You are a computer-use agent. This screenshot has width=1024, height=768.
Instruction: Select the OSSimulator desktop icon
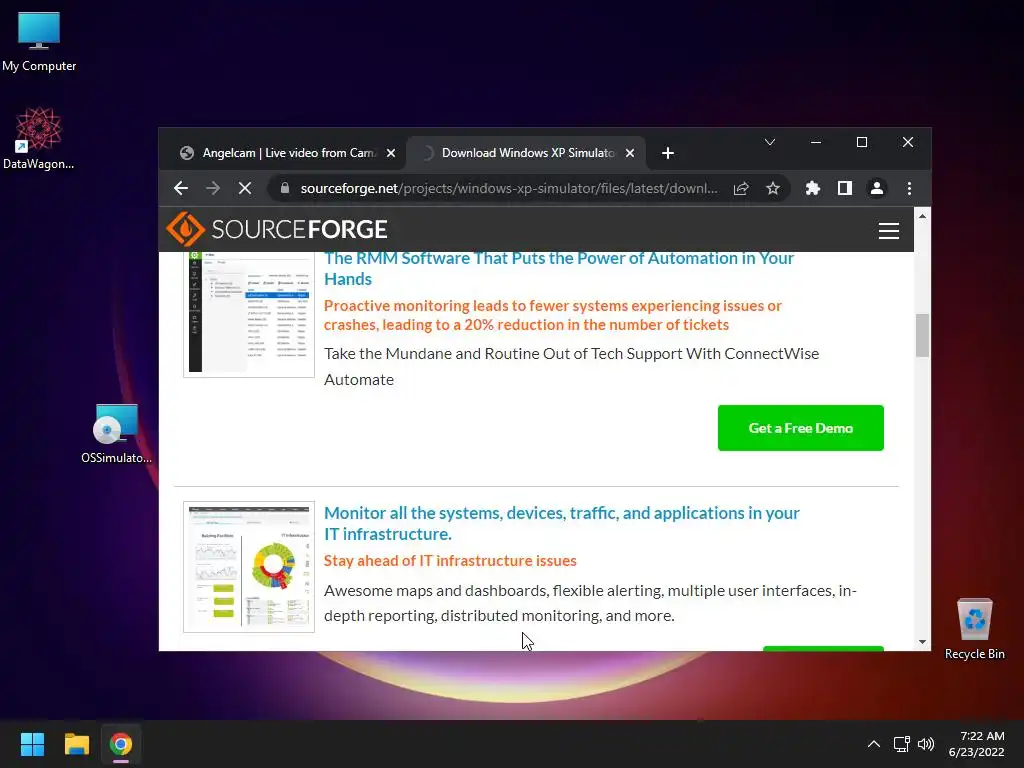tap(116, 434)
